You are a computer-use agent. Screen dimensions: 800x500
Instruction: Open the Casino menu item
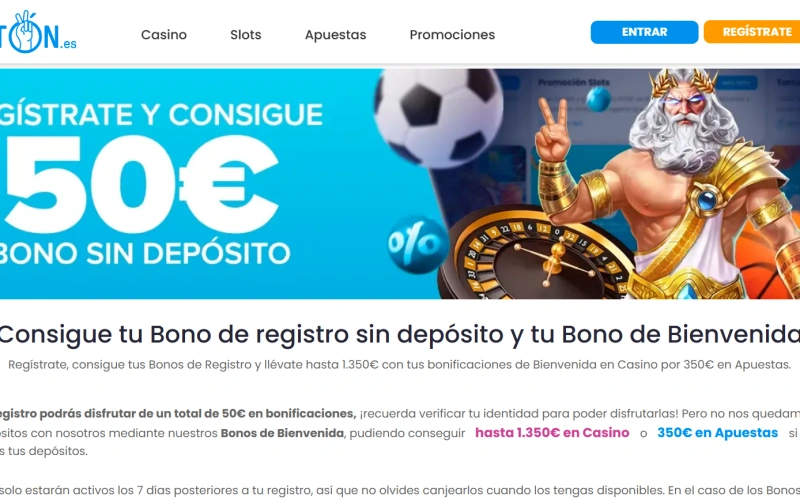tap(164, 35)
